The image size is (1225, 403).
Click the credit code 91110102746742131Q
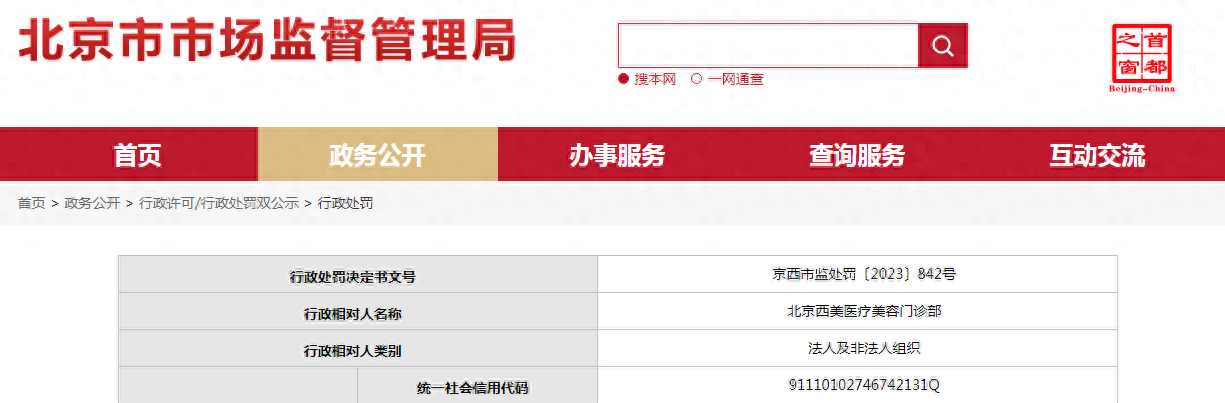[857, 385]
